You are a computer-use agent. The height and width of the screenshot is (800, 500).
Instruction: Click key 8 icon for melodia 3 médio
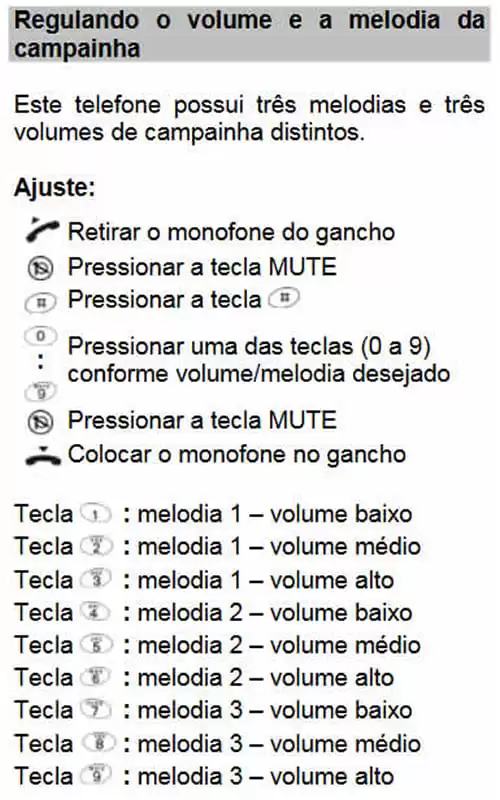98,743
